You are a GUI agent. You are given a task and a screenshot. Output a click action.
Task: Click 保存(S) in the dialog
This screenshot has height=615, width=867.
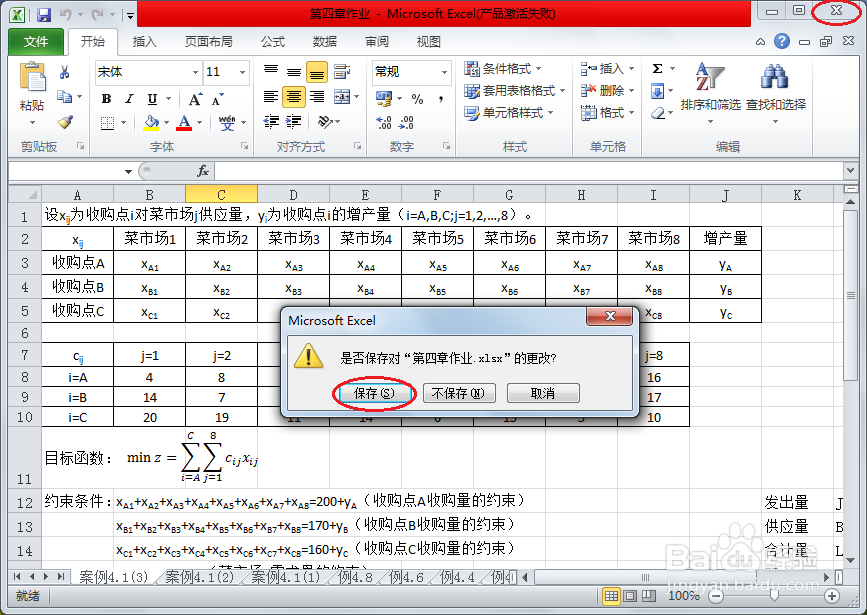[x=374, y=393]
